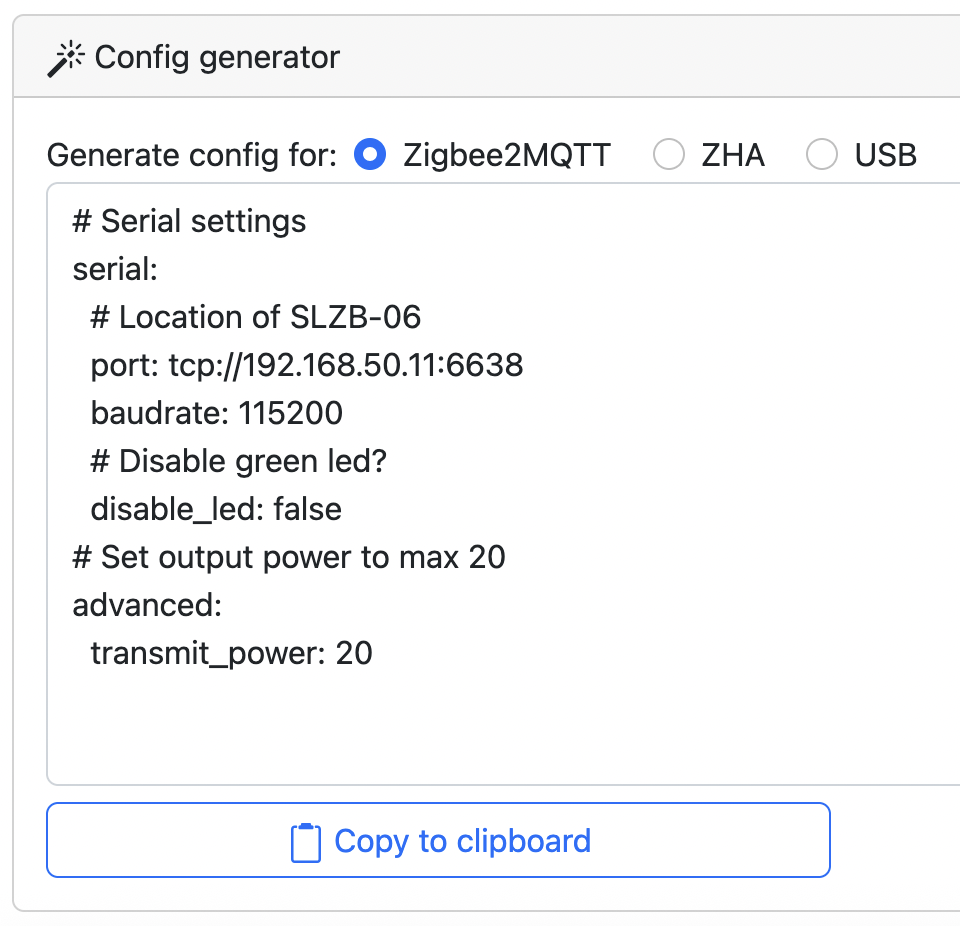Click the disable_led: false line

click(216, 509)
